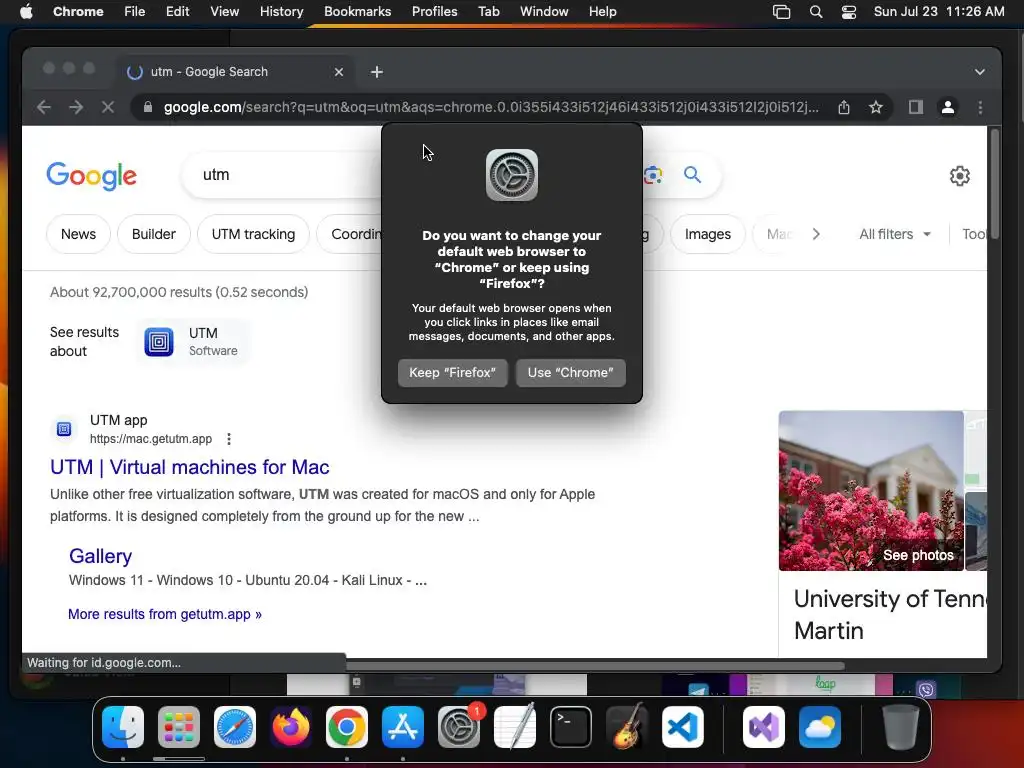Open the Help menu
1024x768 pixels.
tap(602, 11)
